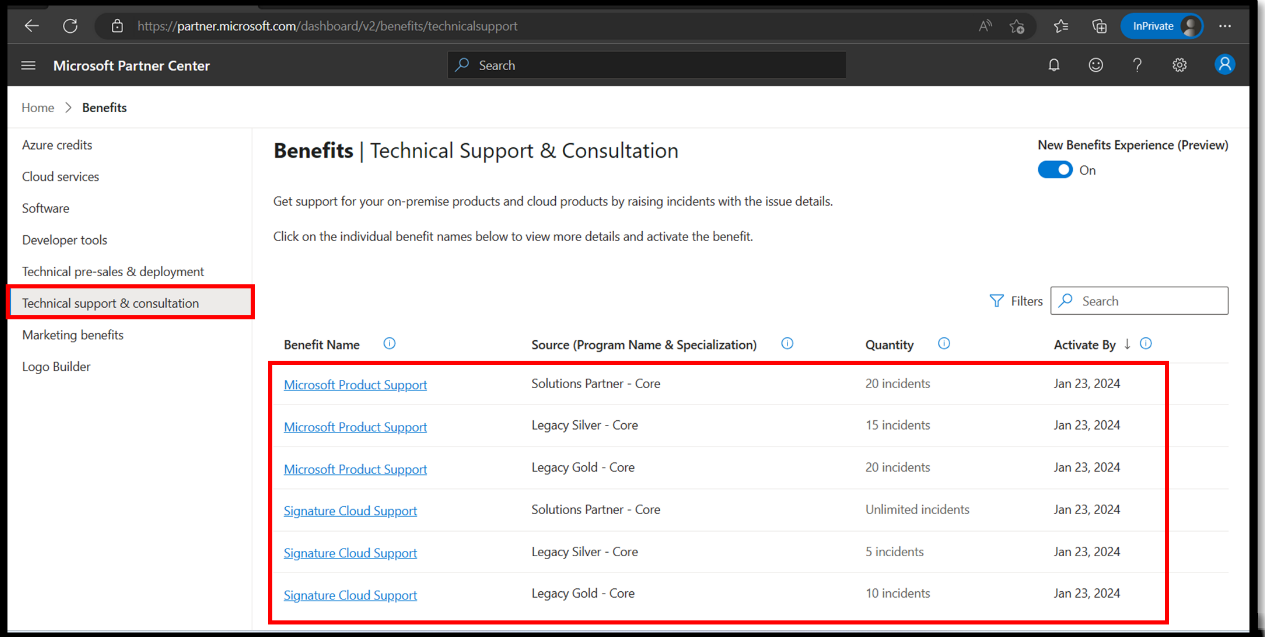Open help question mark icon
Viewport: 1265px width, 637px height.
pos(1137,65)
